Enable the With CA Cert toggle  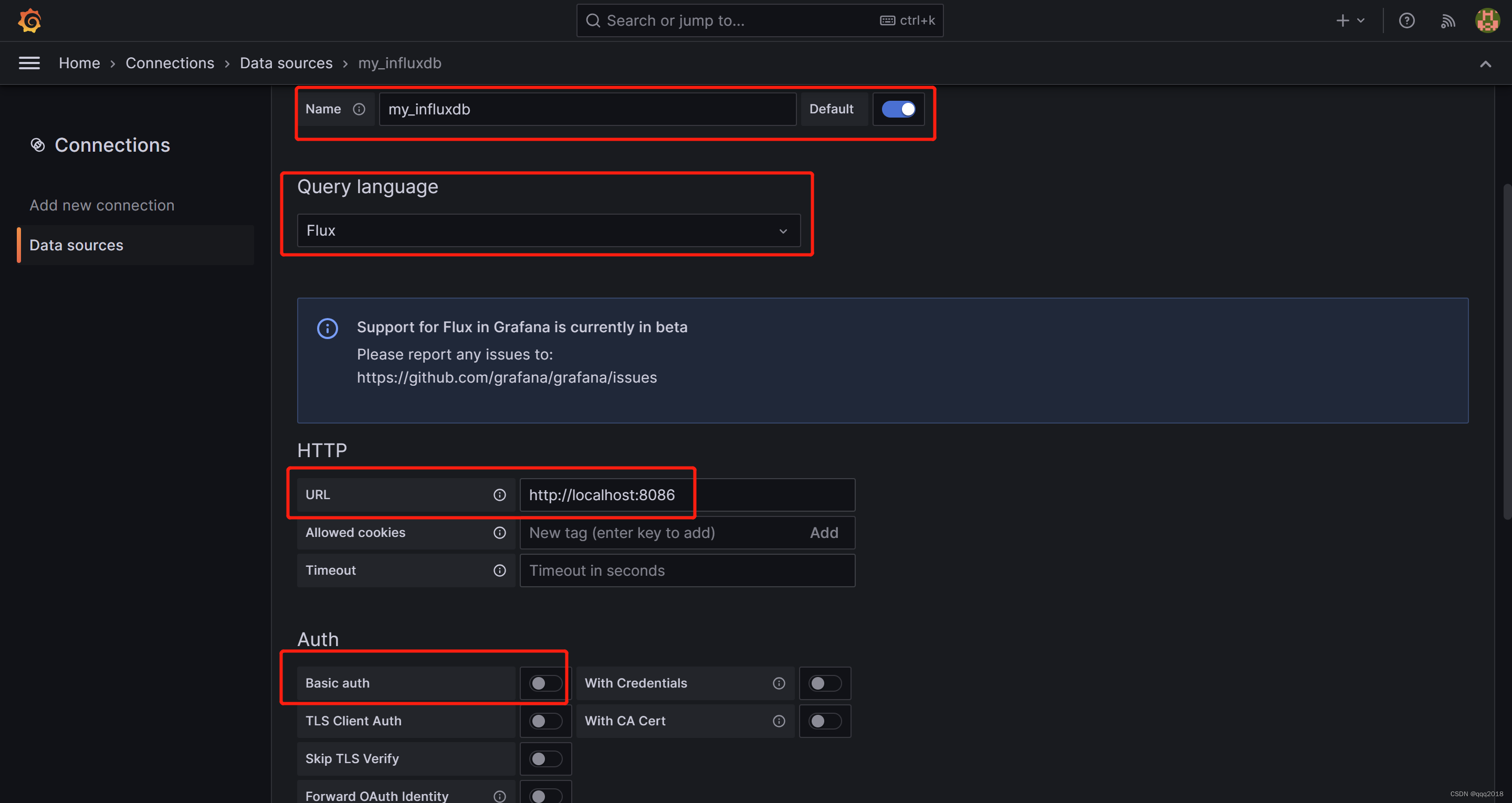(825, 721)
